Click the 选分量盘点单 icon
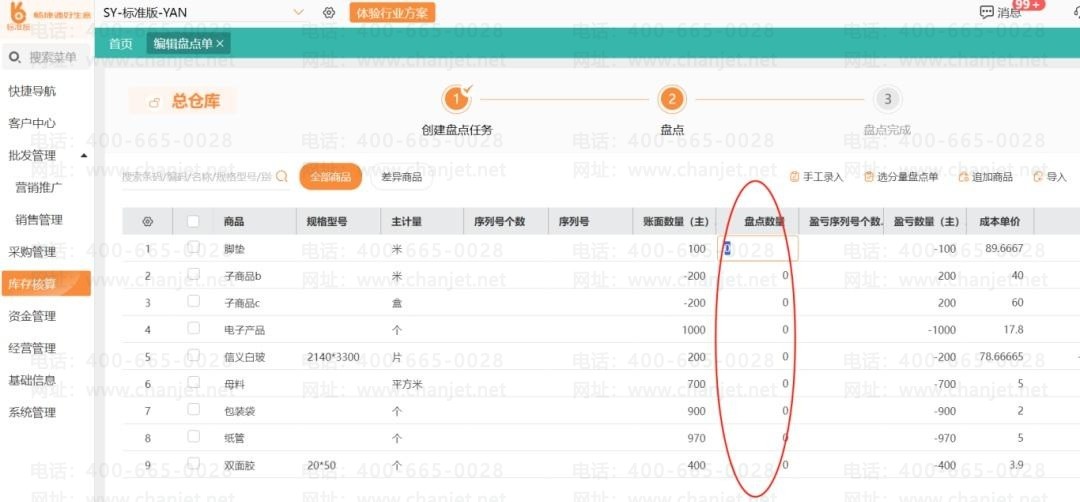 pos(869,177)
